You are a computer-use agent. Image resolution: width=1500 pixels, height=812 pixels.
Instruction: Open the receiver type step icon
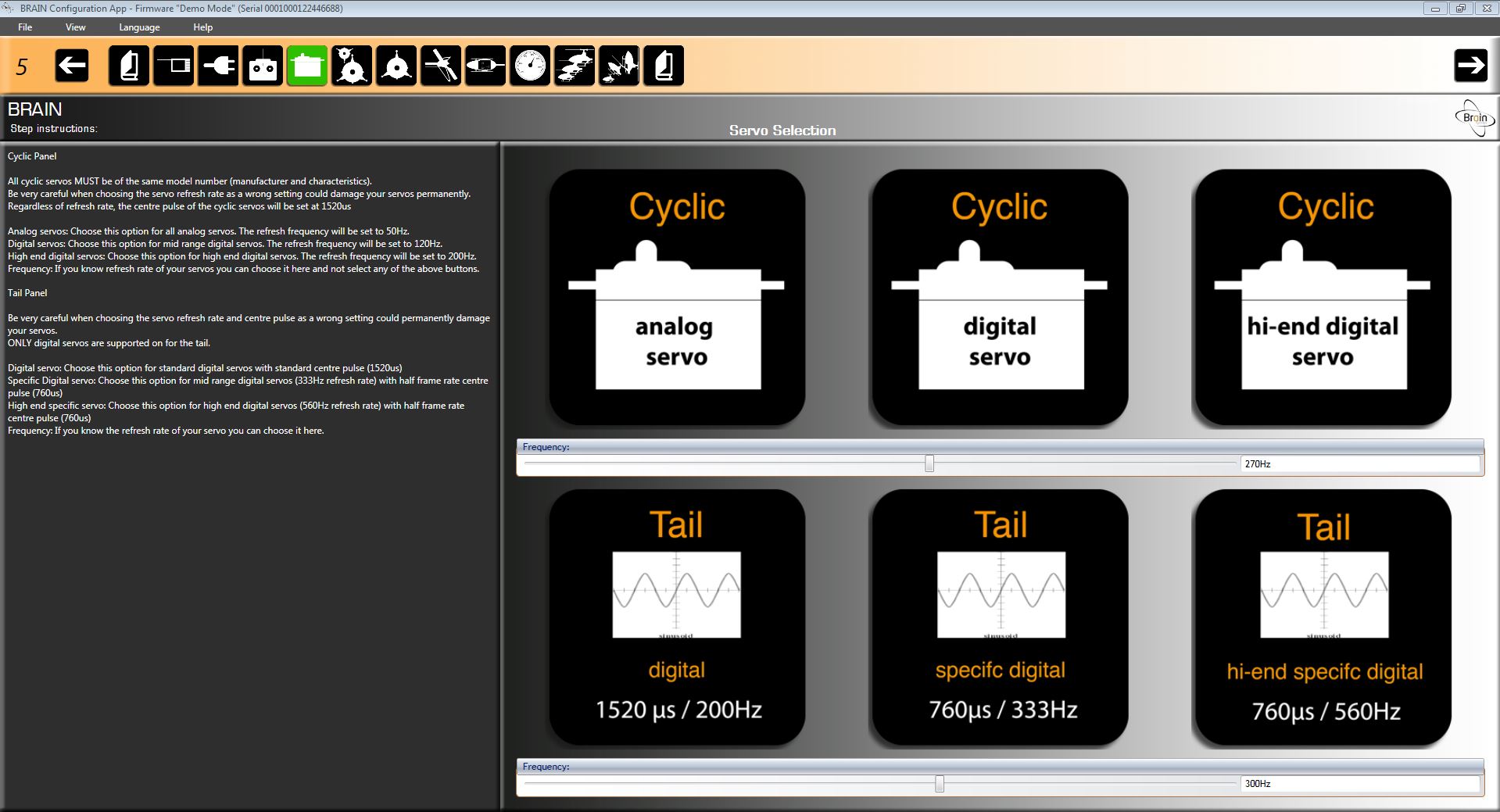[174, 66]
